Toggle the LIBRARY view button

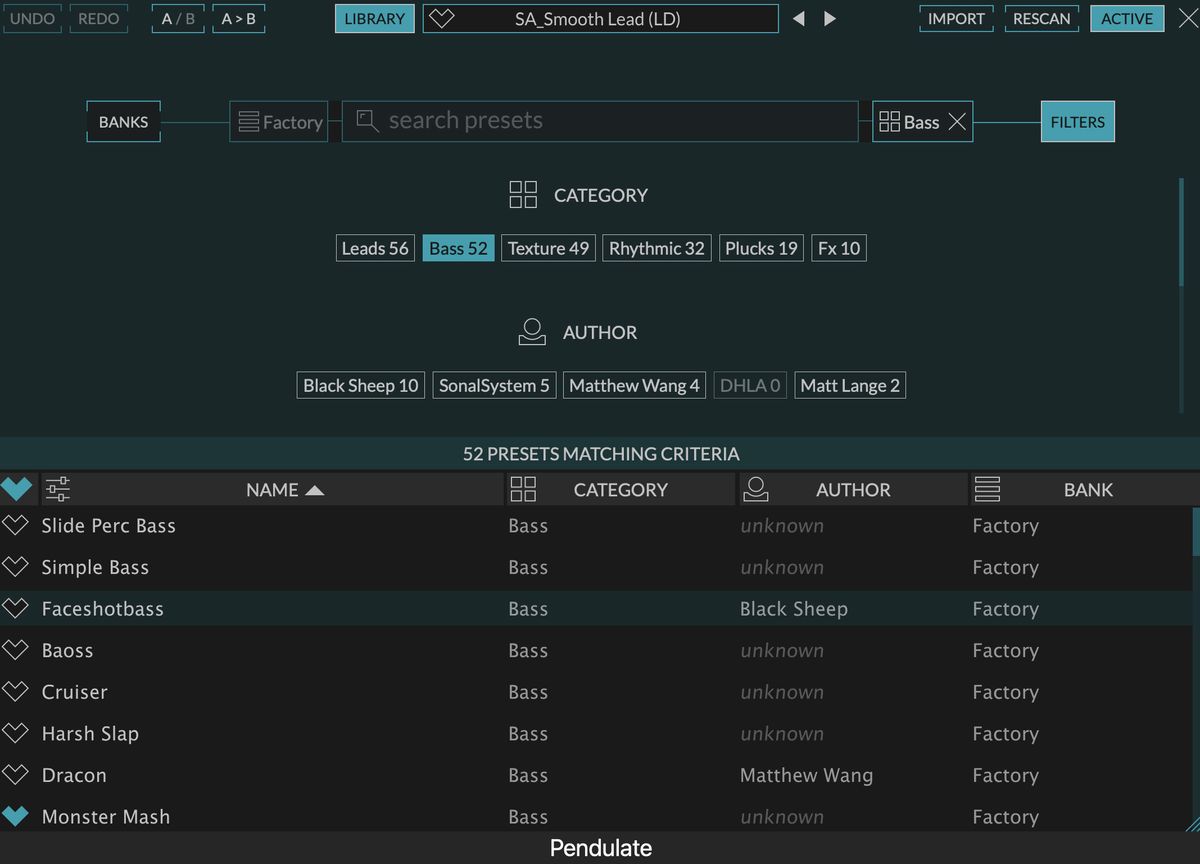click(374, 19)
